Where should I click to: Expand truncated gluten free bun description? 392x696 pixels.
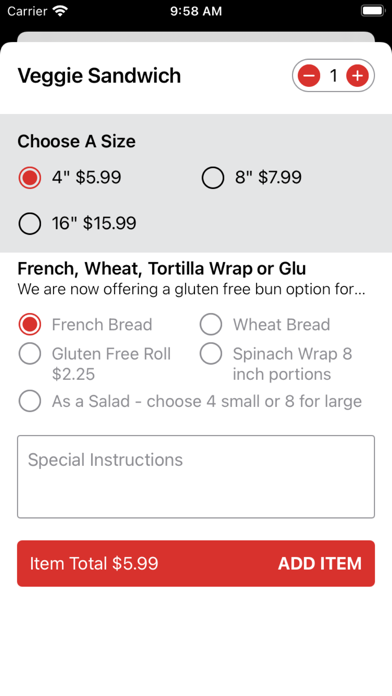[191, 289]
